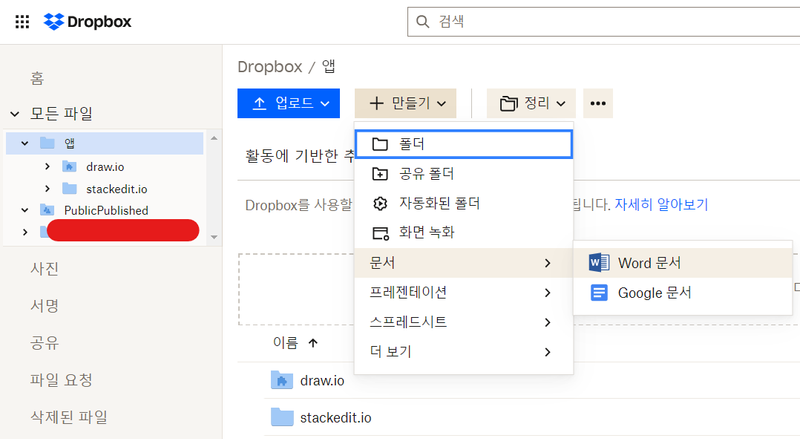Collapse the 모든 파일 section

(15, 113)
